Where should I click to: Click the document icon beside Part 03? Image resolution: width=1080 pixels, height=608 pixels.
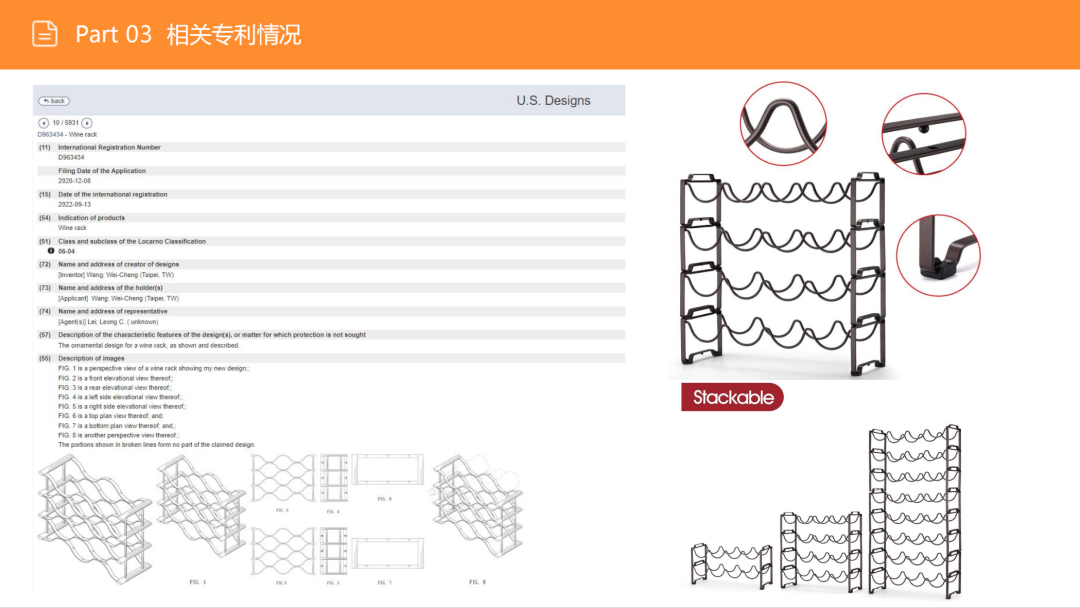point(45,34)
